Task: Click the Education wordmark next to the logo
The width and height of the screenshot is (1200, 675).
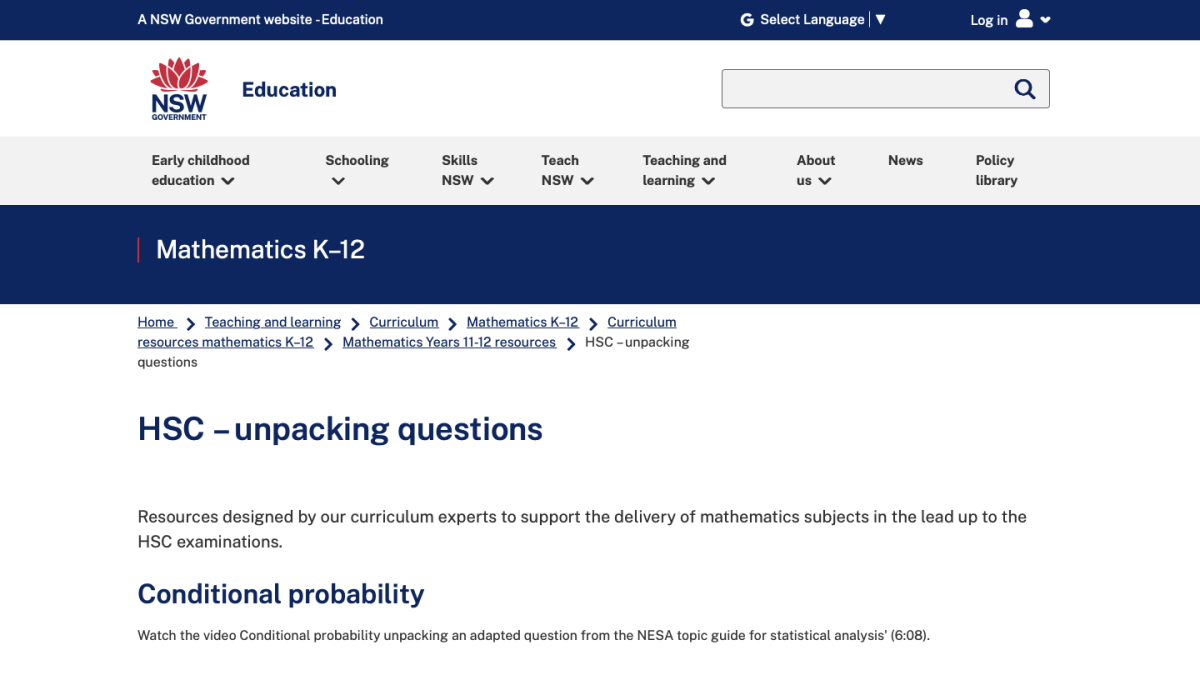Action: click(288, 89)
